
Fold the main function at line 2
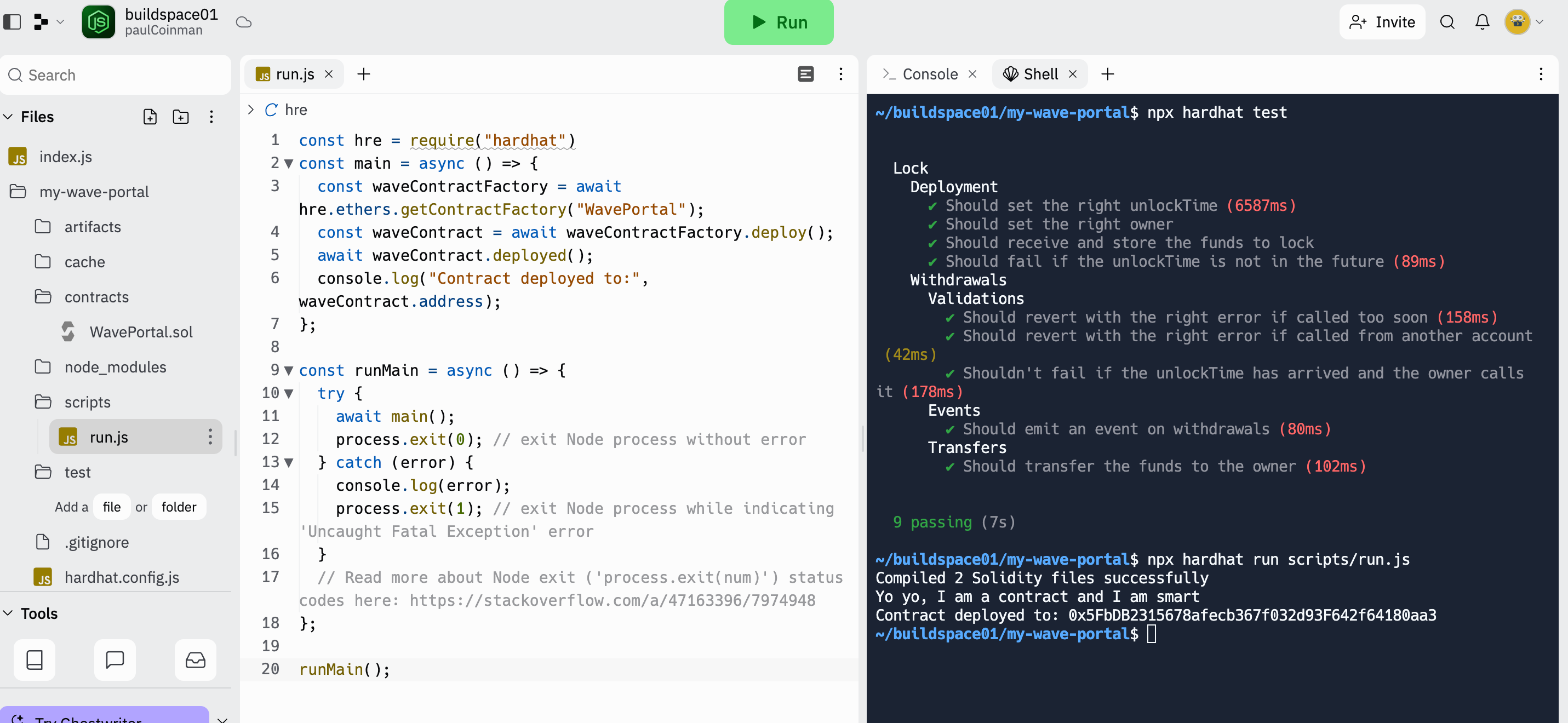point(289,164)
